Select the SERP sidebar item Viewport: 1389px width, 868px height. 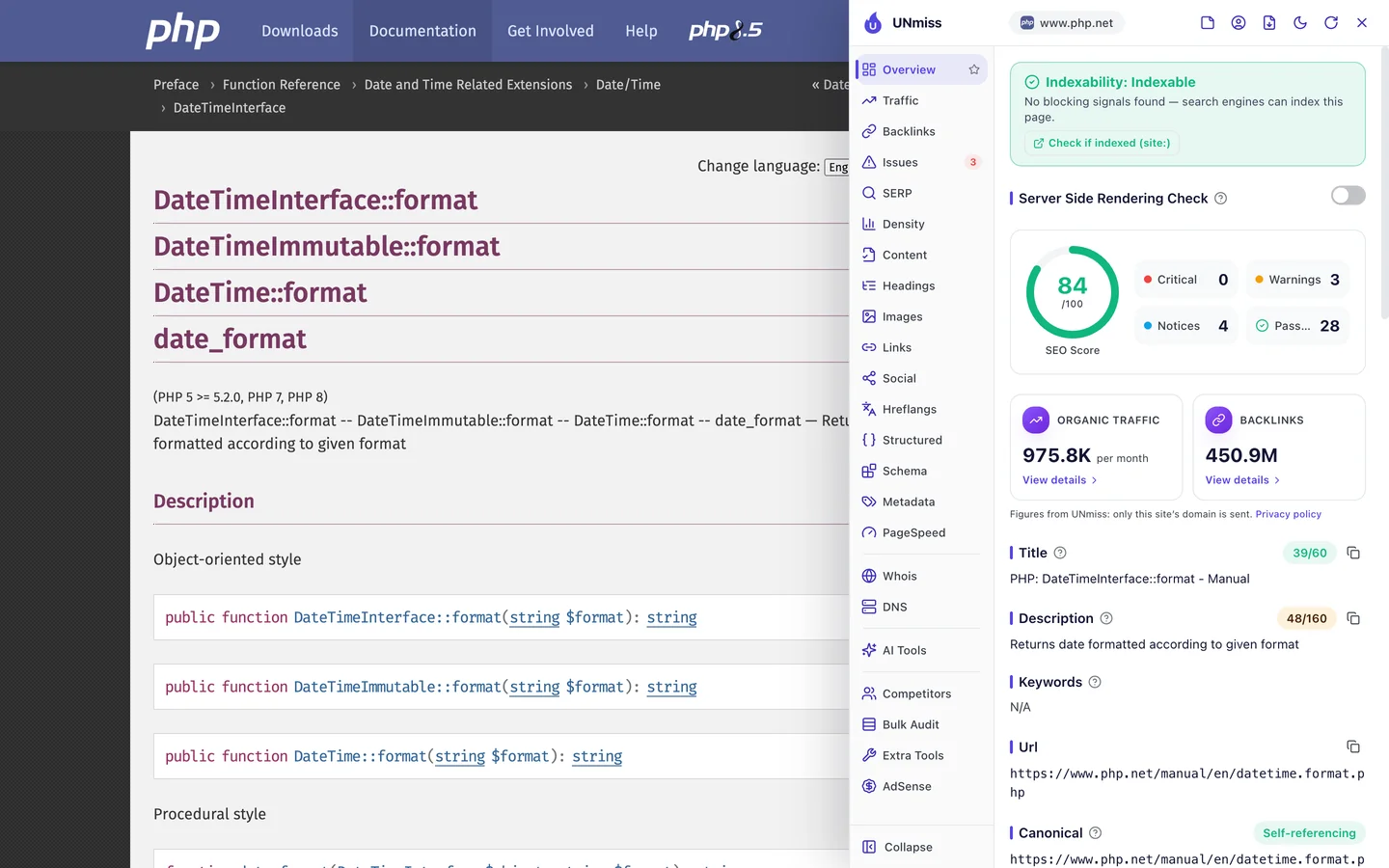click(x=921, y=193)
